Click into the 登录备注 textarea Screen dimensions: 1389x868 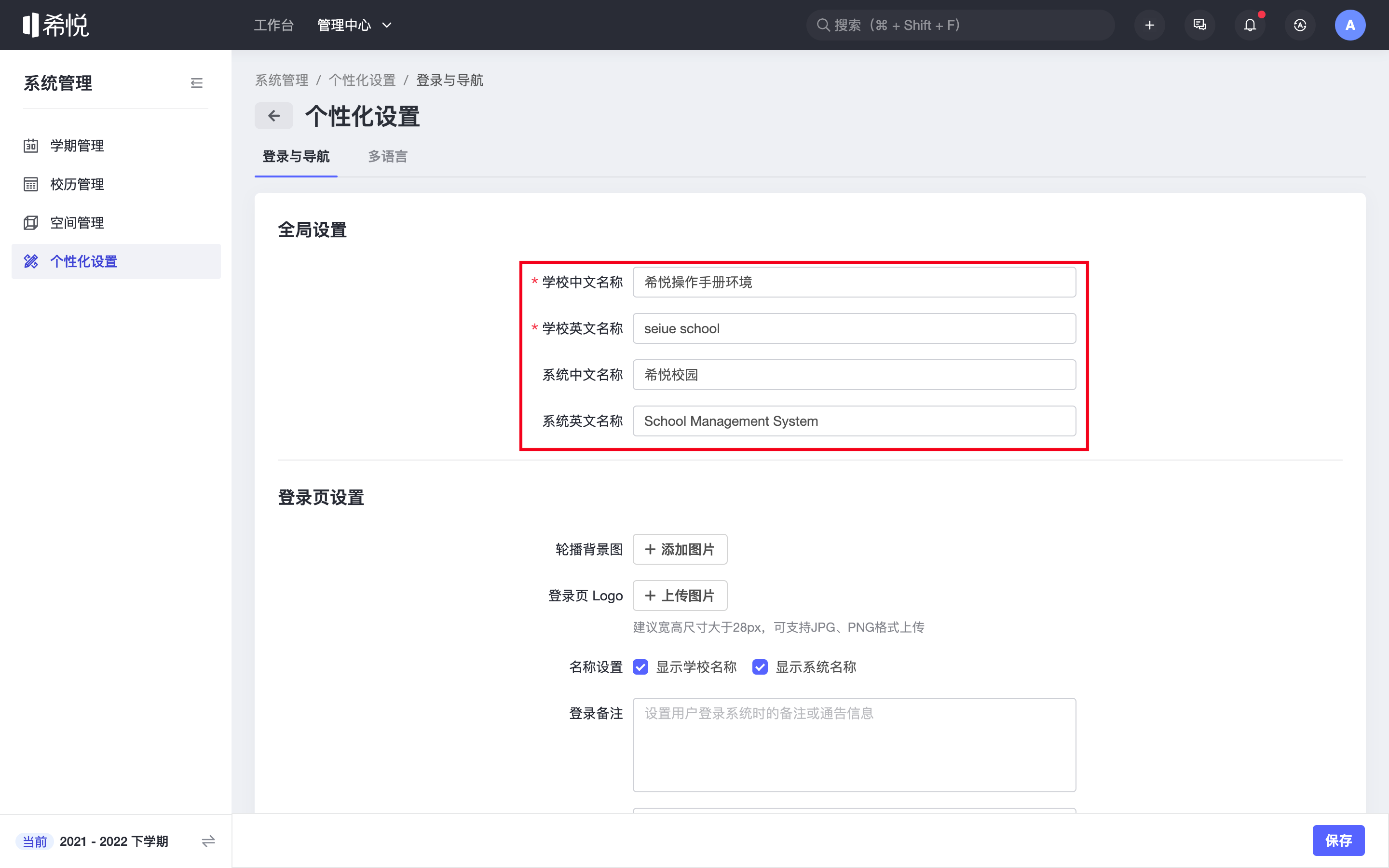tap(854, 745)
